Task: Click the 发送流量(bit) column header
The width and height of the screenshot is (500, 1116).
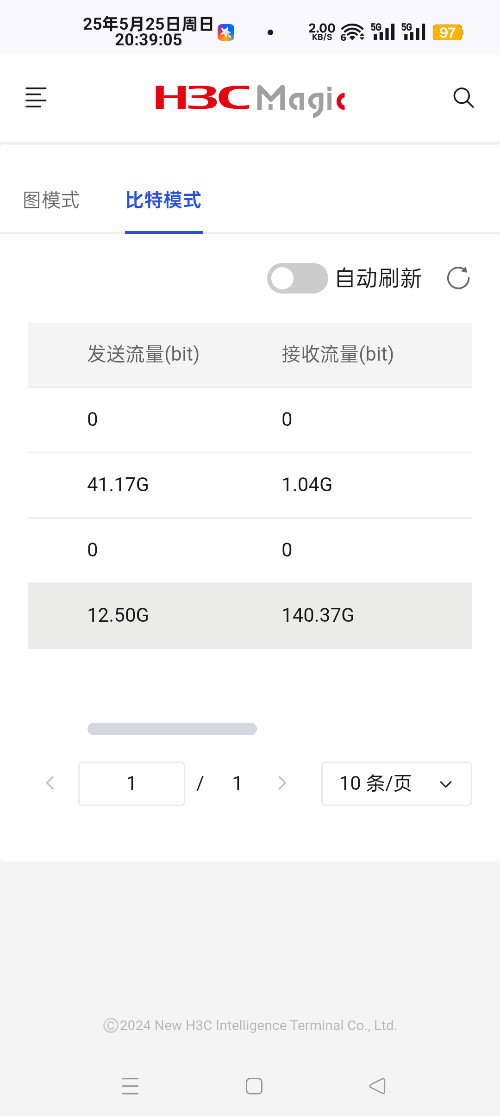Action: point(143,354)
